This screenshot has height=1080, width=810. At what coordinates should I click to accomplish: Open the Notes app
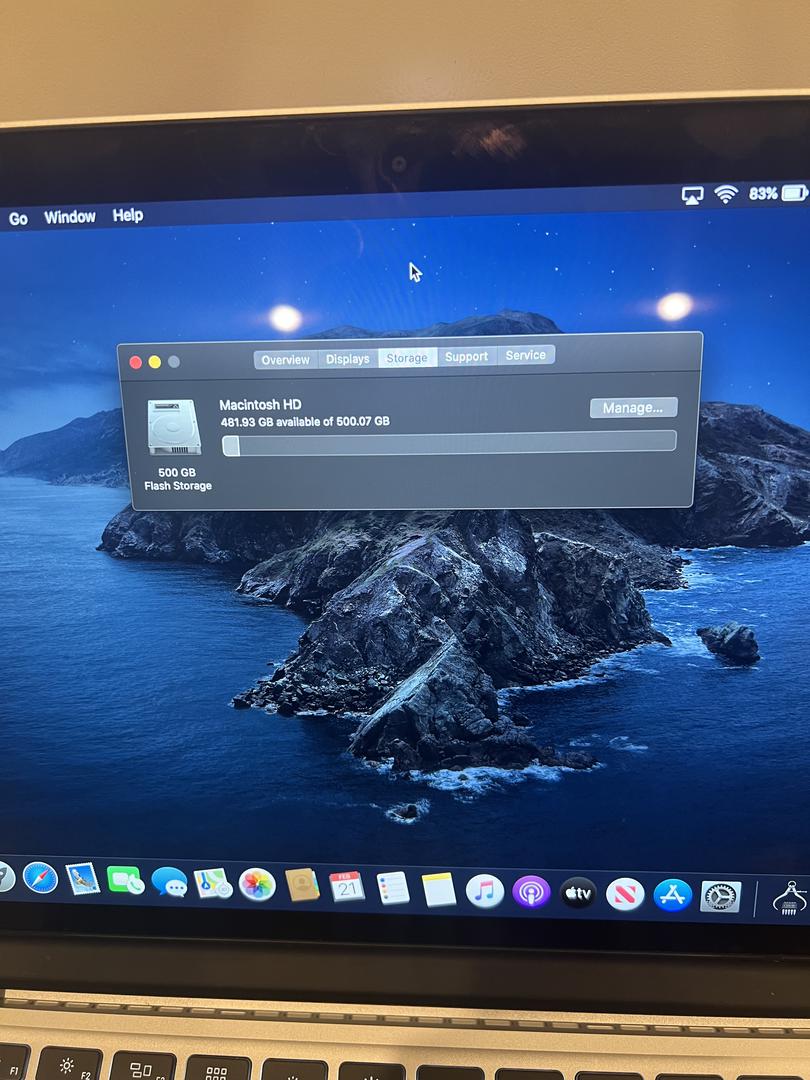click(439, 890)
